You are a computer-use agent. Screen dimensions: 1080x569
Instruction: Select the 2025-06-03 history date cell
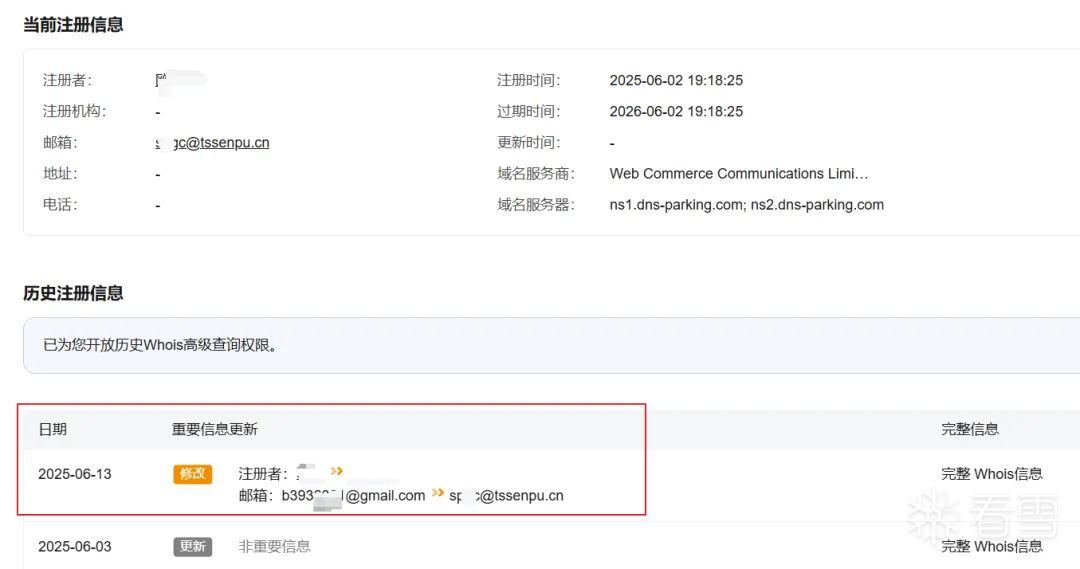pos(74,546)
